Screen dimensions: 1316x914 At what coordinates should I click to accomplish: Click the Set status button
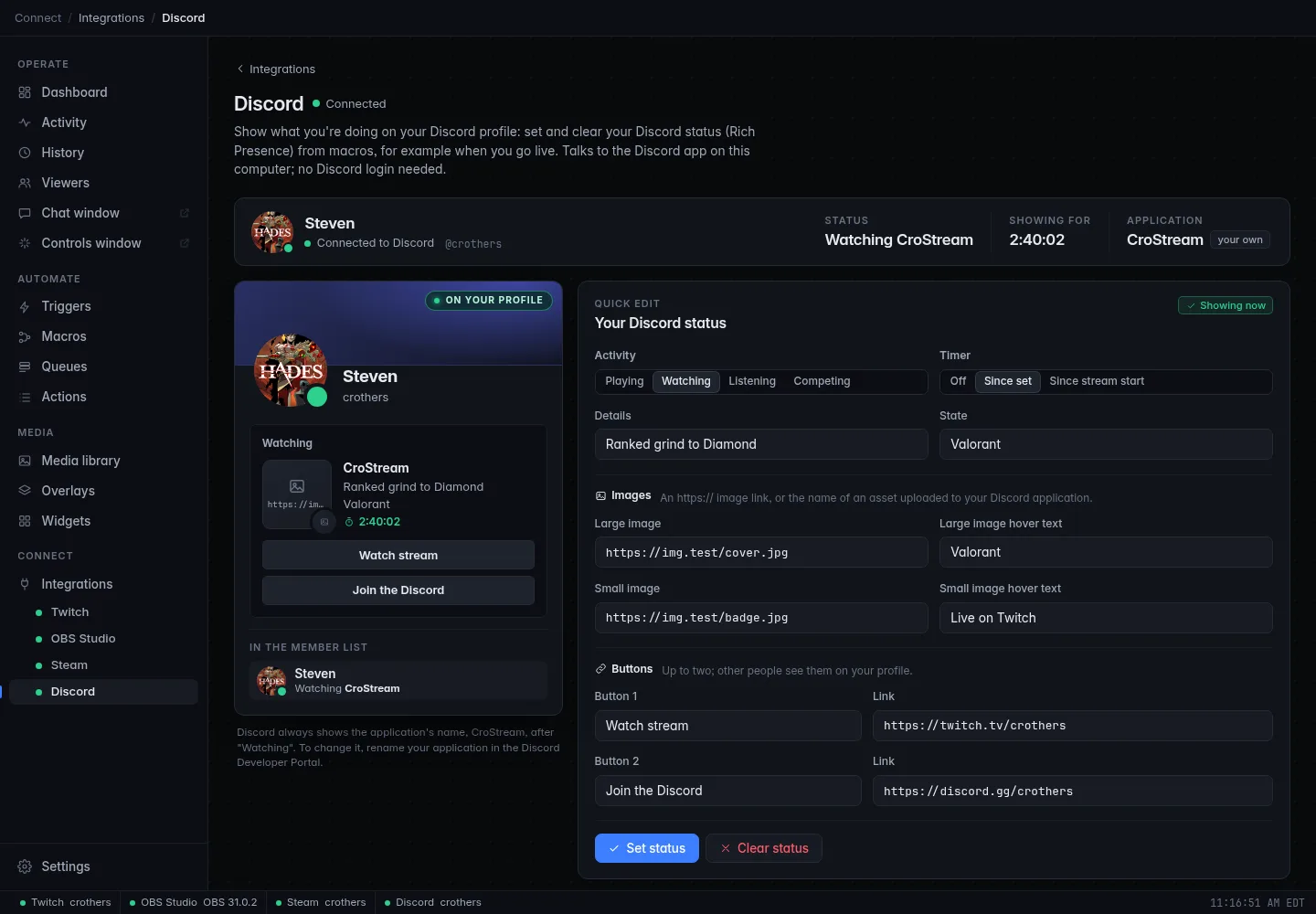point(647,848)
